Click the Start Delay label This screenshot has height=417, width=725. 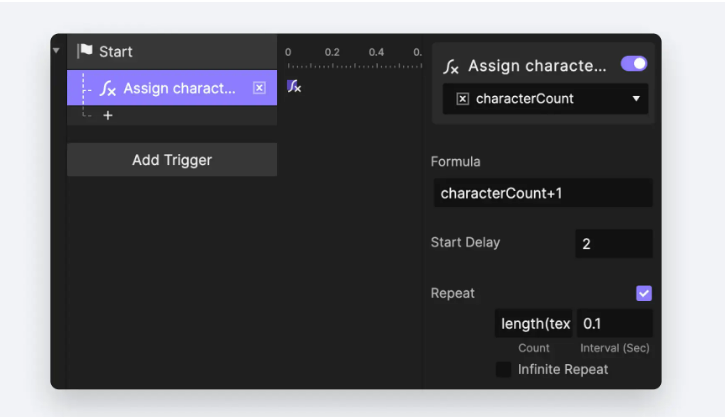(x=465, y=242)
